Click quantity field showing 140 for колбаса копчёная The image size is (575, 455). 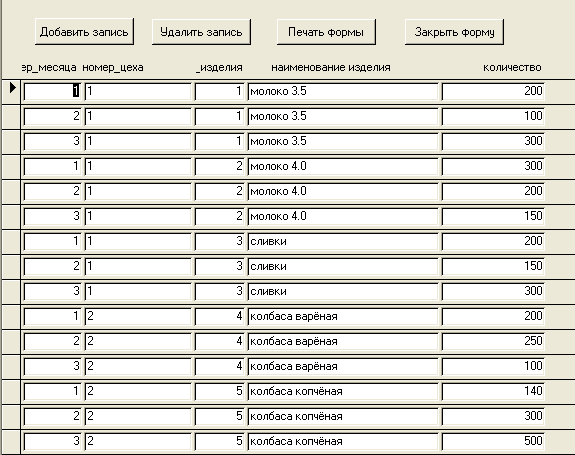click(493, 391)
